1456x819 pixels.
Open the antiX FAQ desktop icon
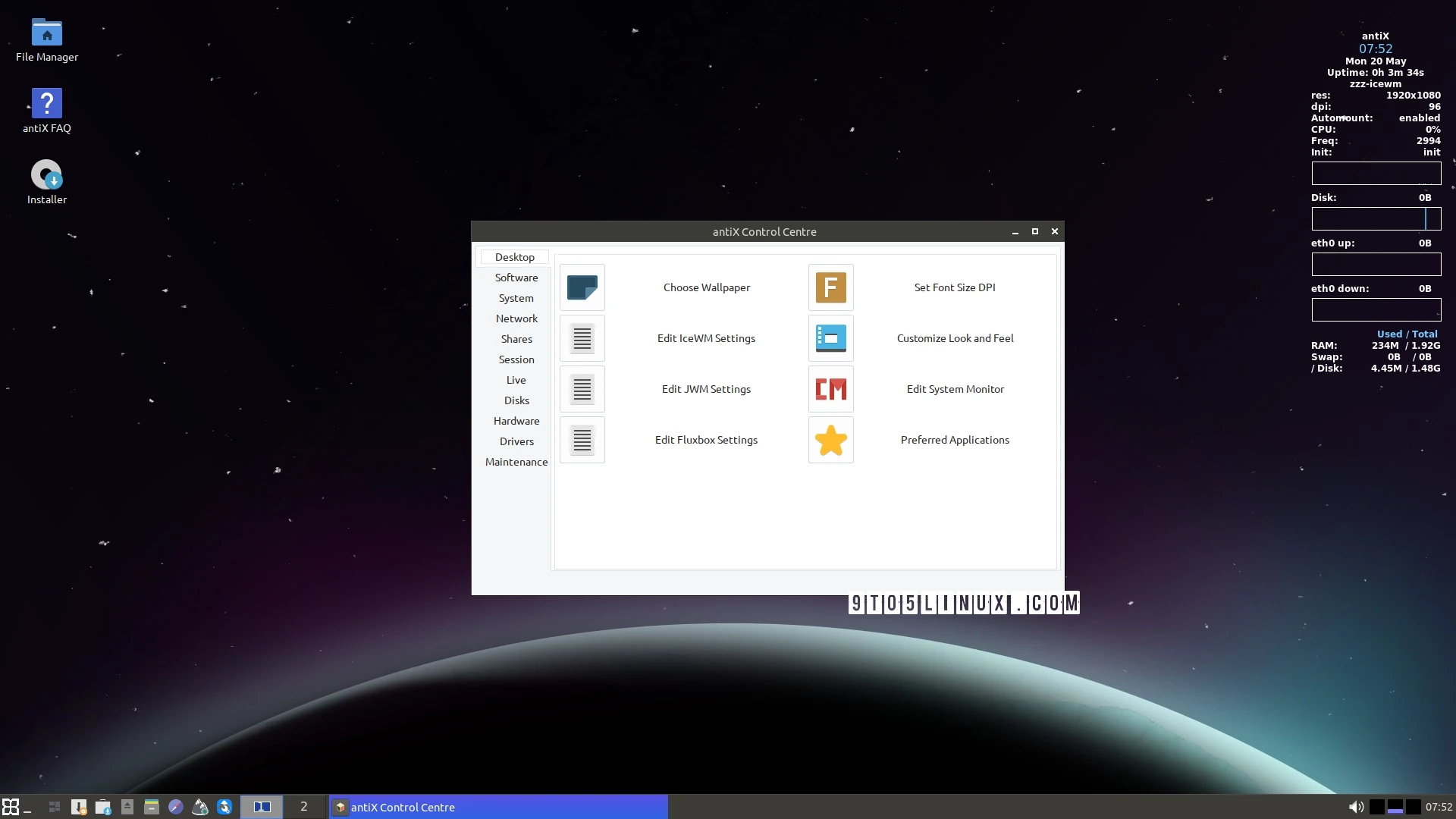coord(46,103)
